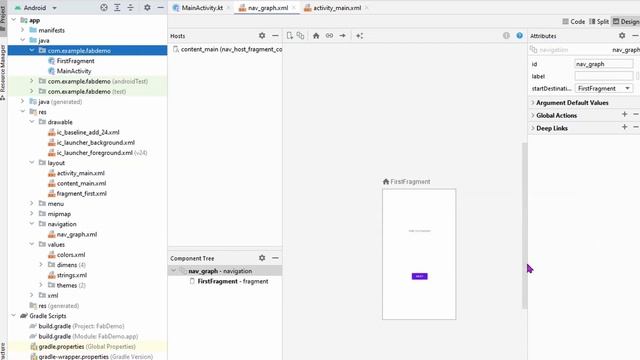Add action with arrow icon
Image resolution: width=640 pixels, height=360 pixels.
pos(342,36)
